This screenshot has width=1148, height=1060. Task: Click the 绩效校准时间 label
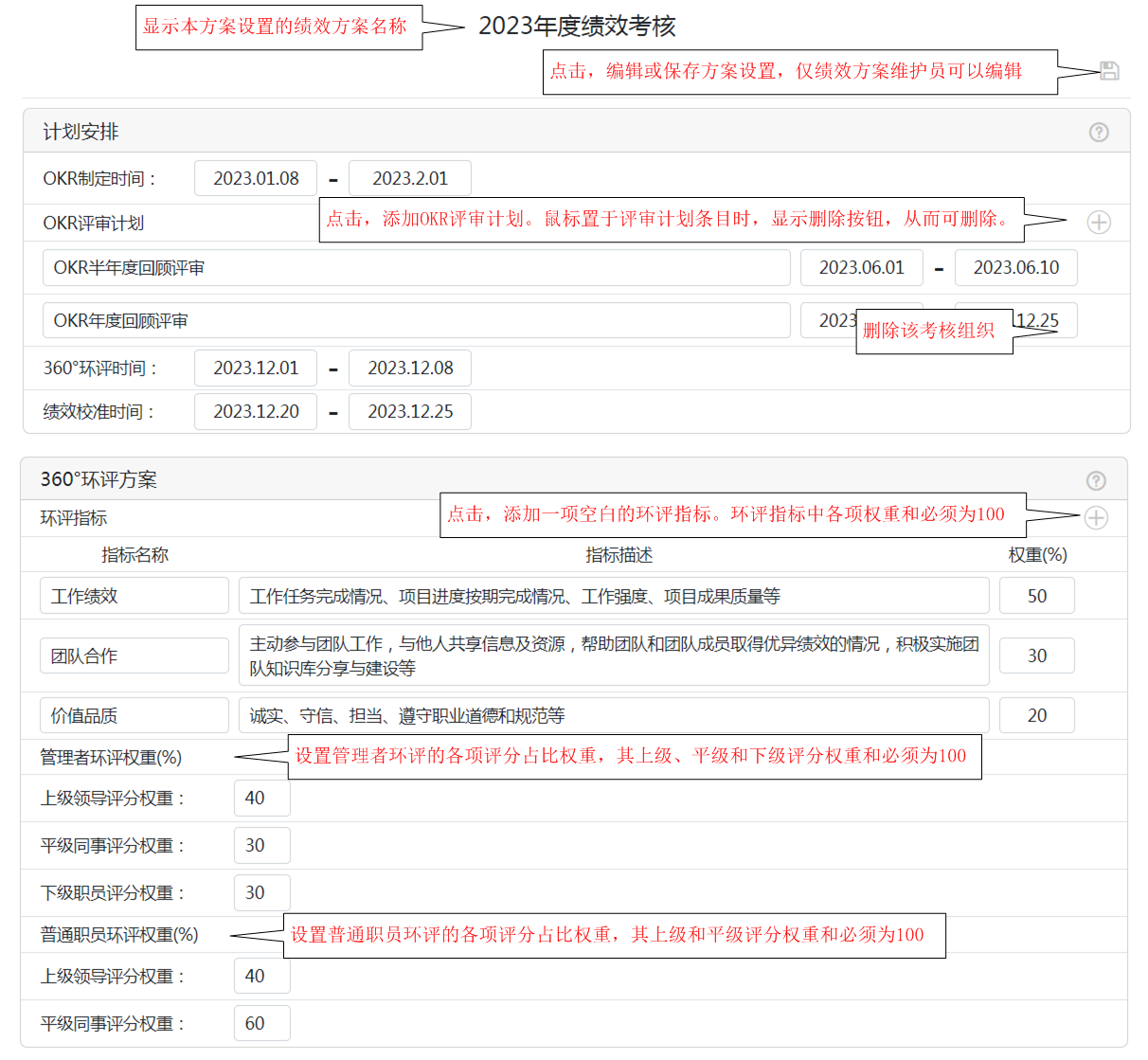tap(99, 411)
